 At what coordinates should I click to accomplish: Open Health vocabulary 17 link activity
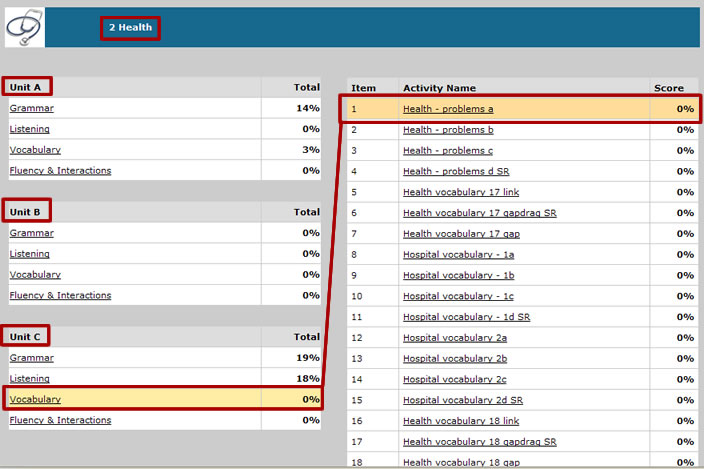(461, 192)
